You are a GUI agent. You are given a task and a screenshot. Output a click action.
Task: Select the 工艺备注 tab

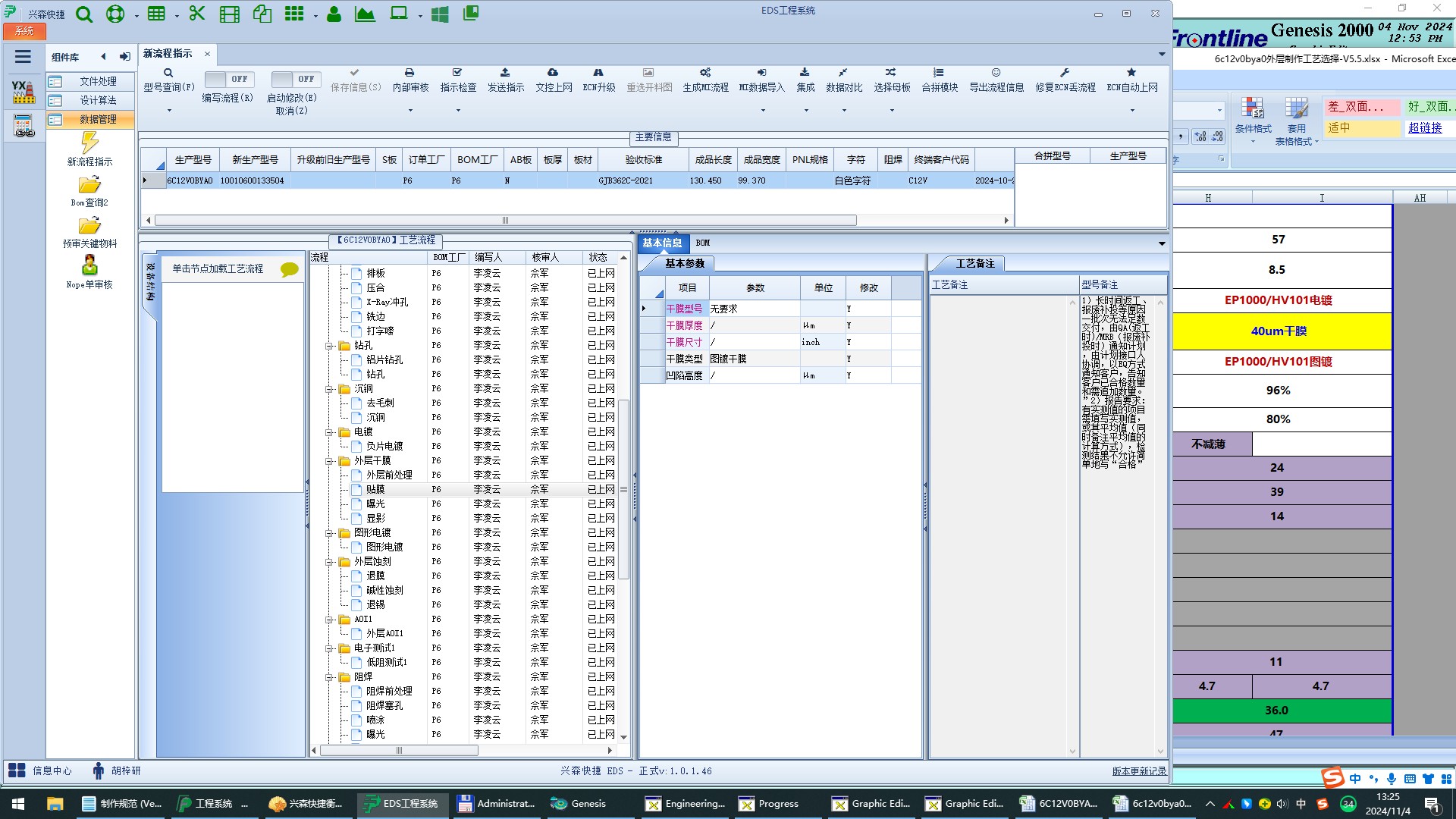point(975,263)
